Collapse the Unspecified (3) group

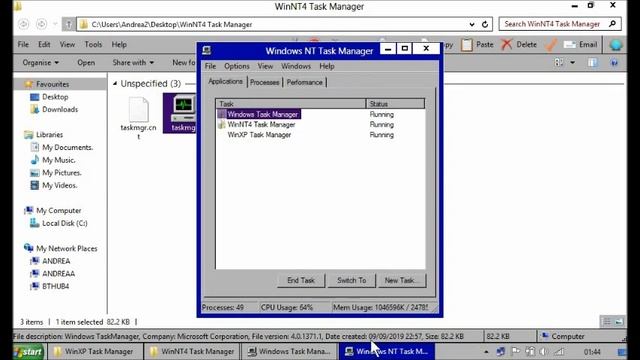pyautogui.click(x=115, y=84)
